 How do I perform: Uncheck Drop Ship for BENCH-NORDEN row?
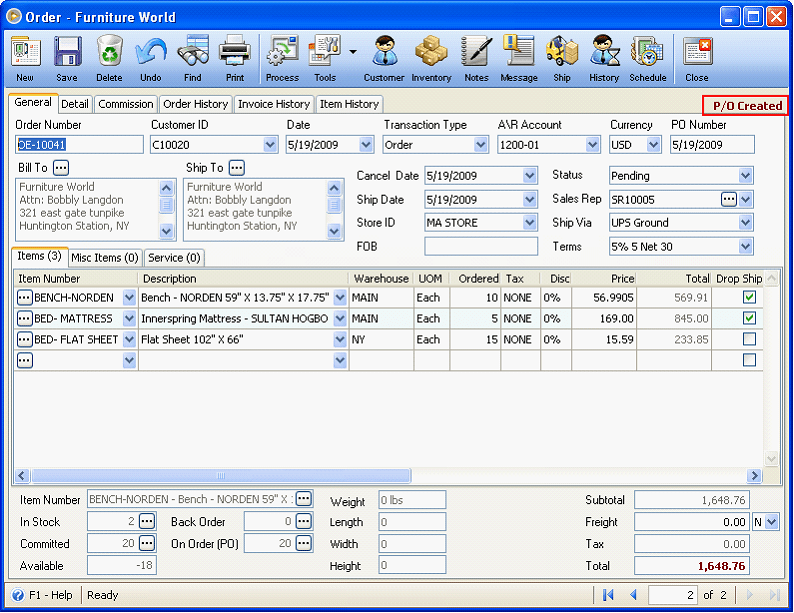749,297
